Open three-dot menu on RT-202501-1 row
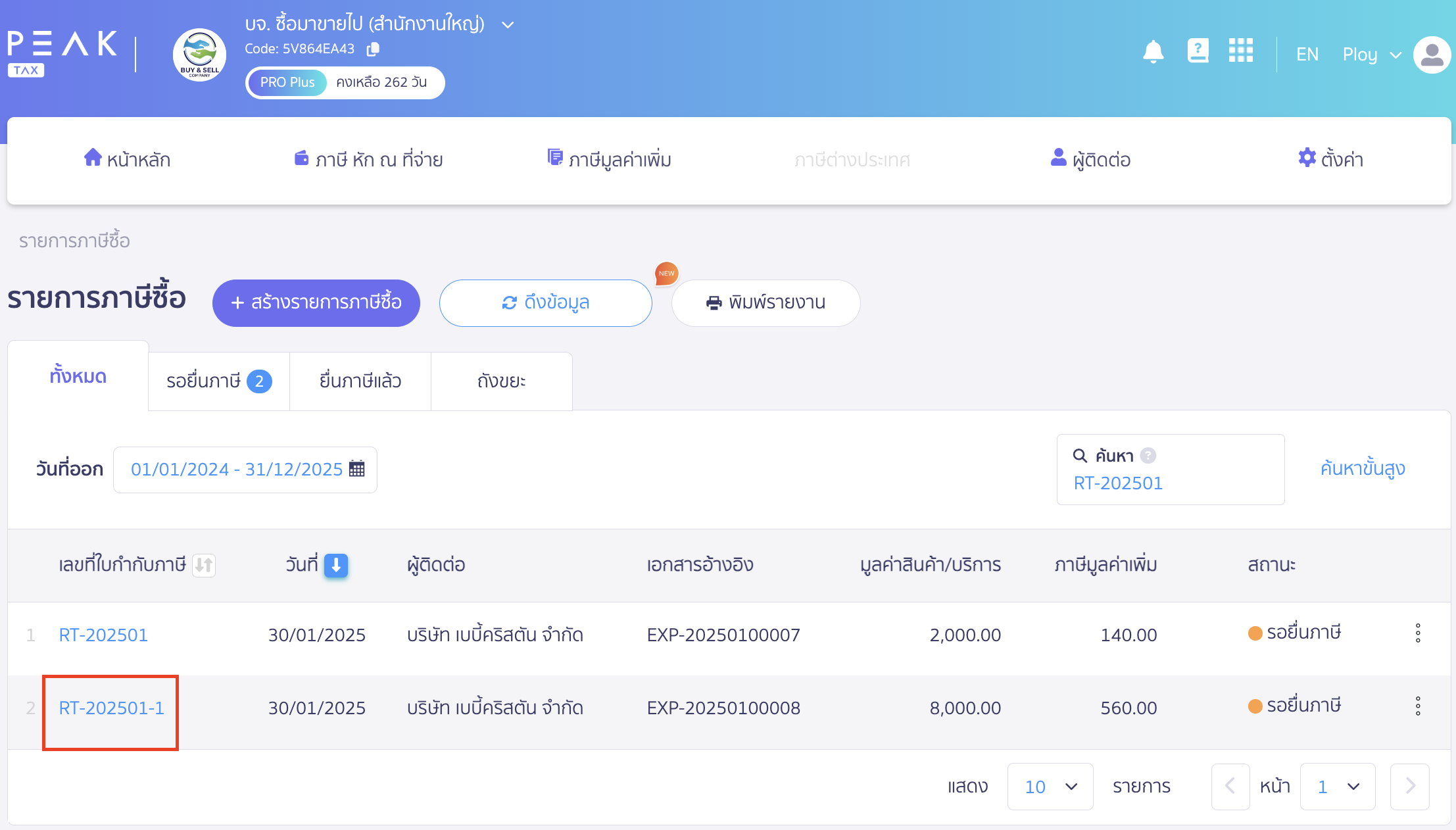 pos(1418,707)
